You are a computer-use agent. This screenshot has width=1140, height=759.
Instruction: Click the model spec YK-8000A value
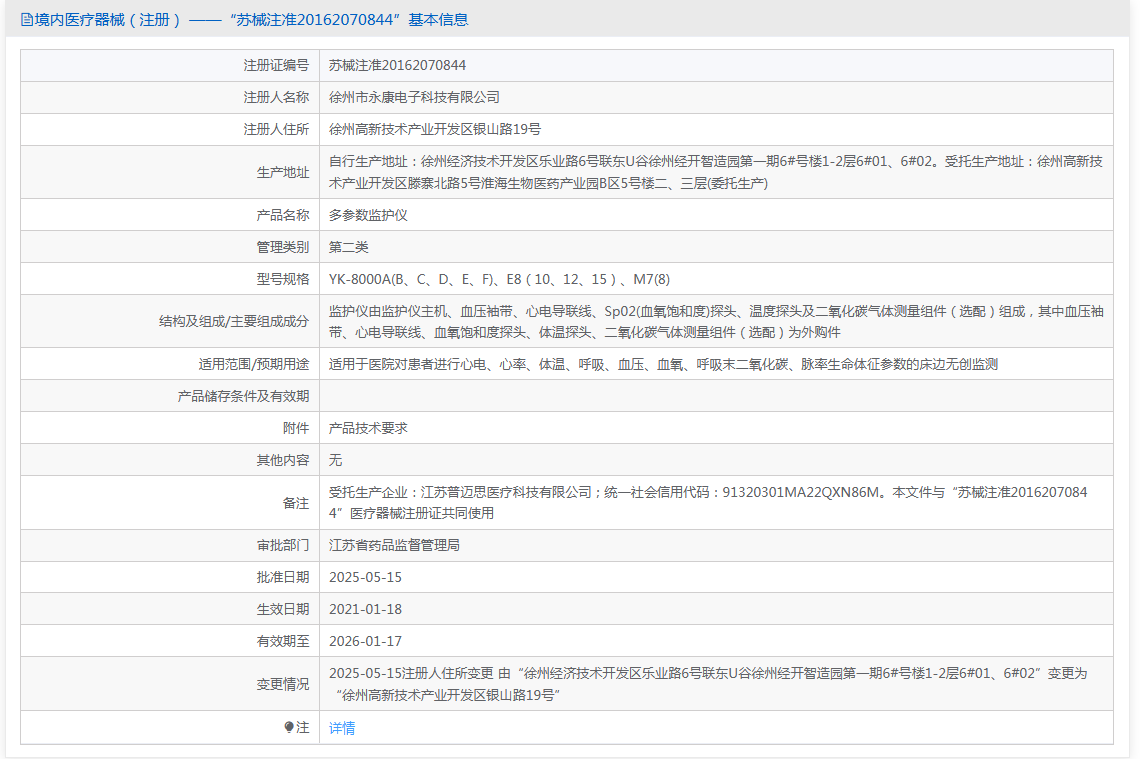(499, 279)
